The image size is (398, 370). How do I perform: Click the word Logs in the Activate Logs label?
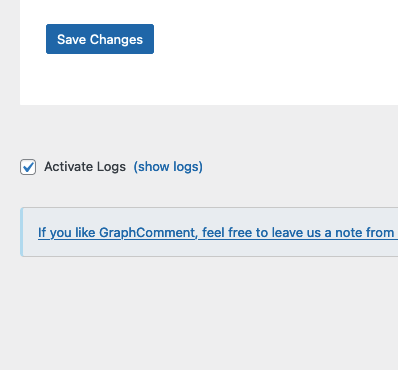111,167
